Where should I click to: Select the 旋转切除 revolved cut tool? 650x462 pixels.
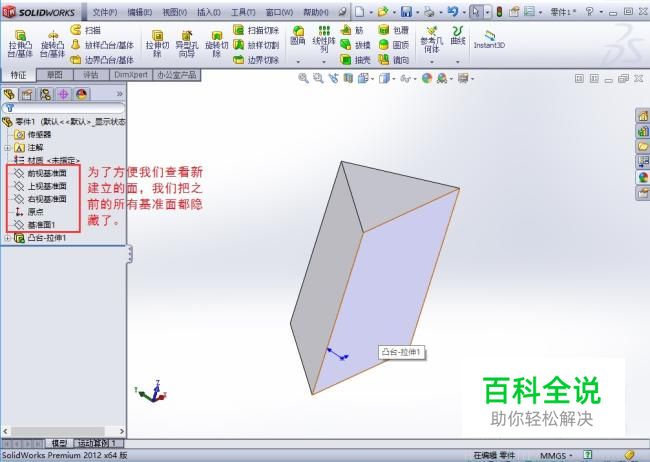pyautogui.click(x=216, y=44)
